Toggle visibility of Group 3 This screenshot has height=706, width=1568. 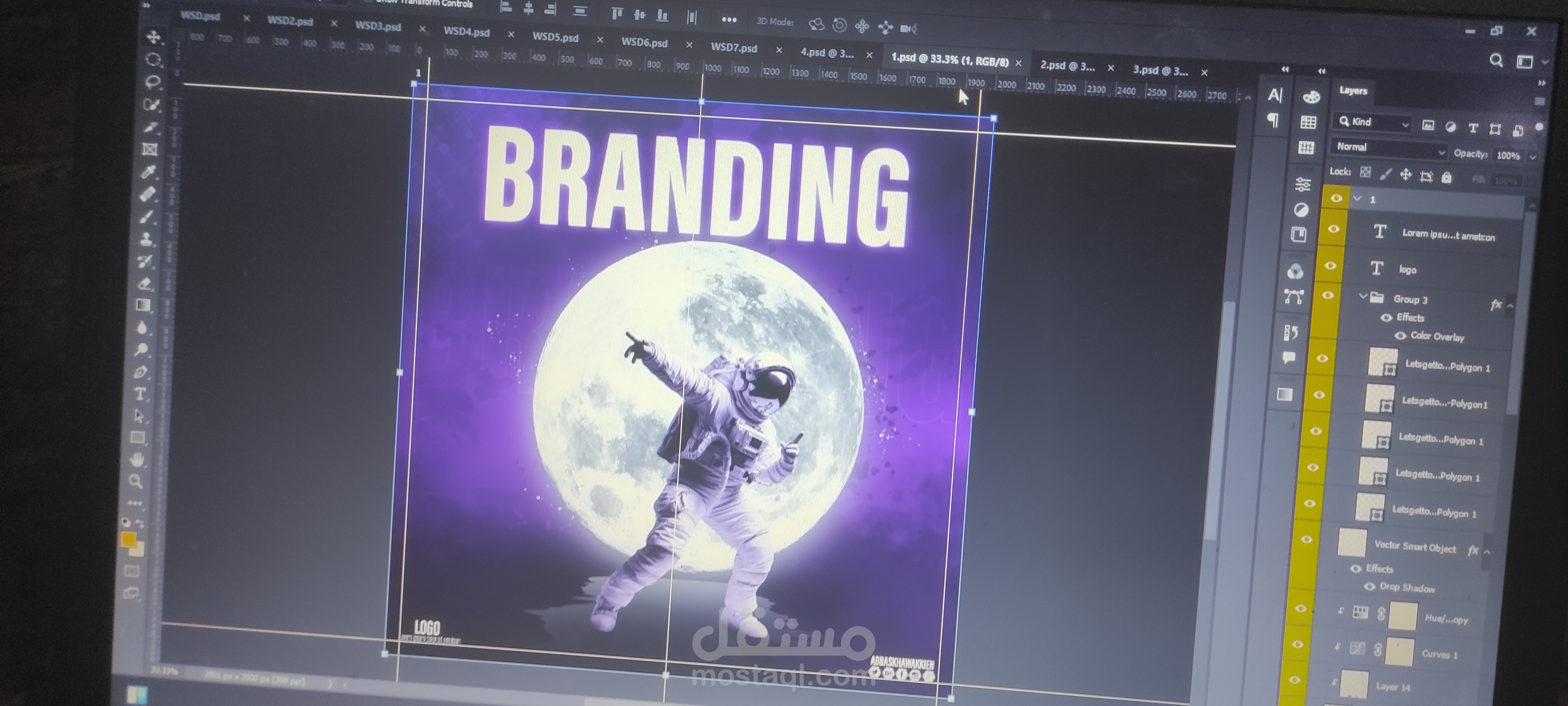click(1328, 296)
